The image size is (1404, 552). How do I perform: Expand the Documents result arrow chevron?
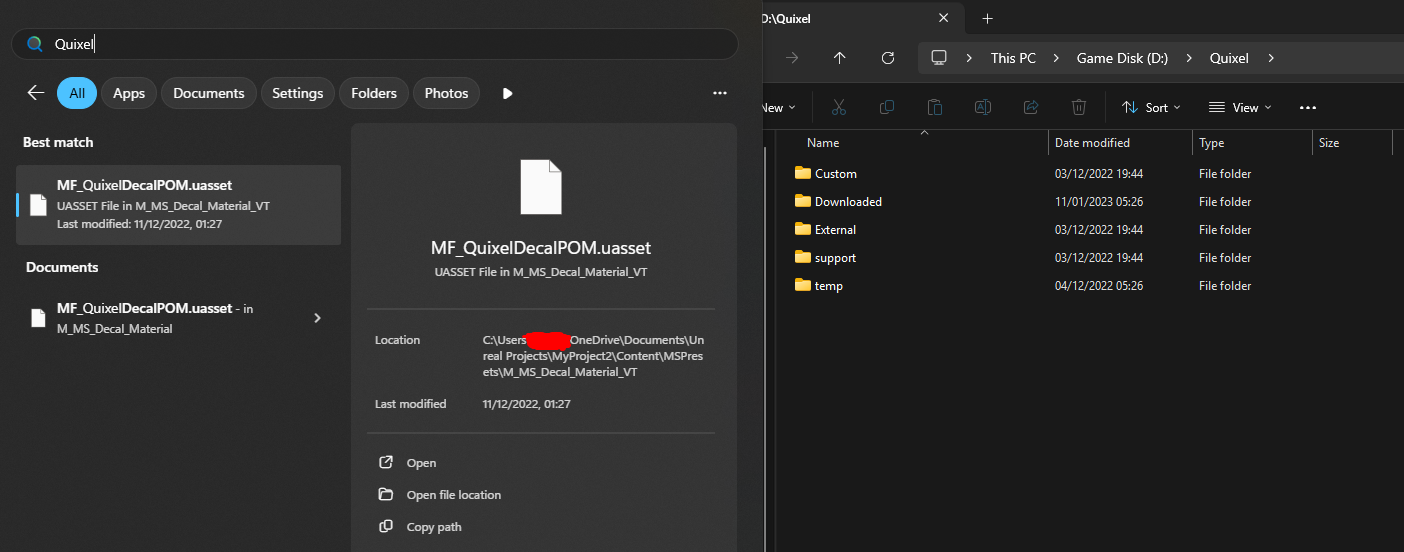(317, 318)
